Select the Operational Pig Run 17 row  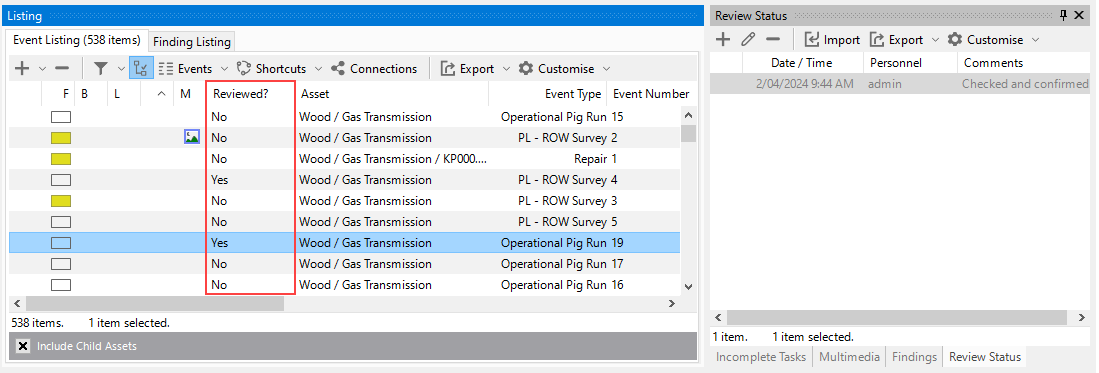(344, 264)
